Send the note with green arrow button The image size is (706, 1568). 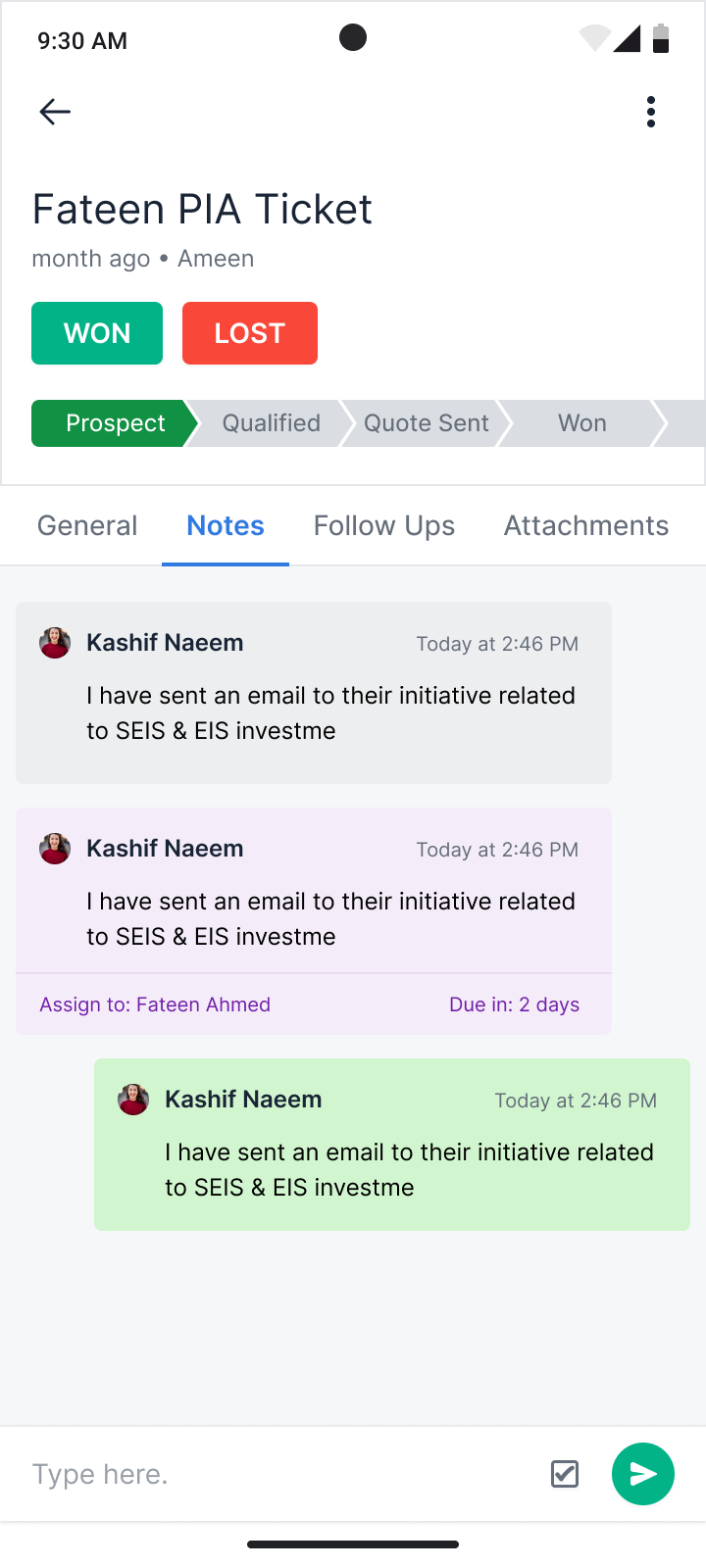coord(643,1474)
